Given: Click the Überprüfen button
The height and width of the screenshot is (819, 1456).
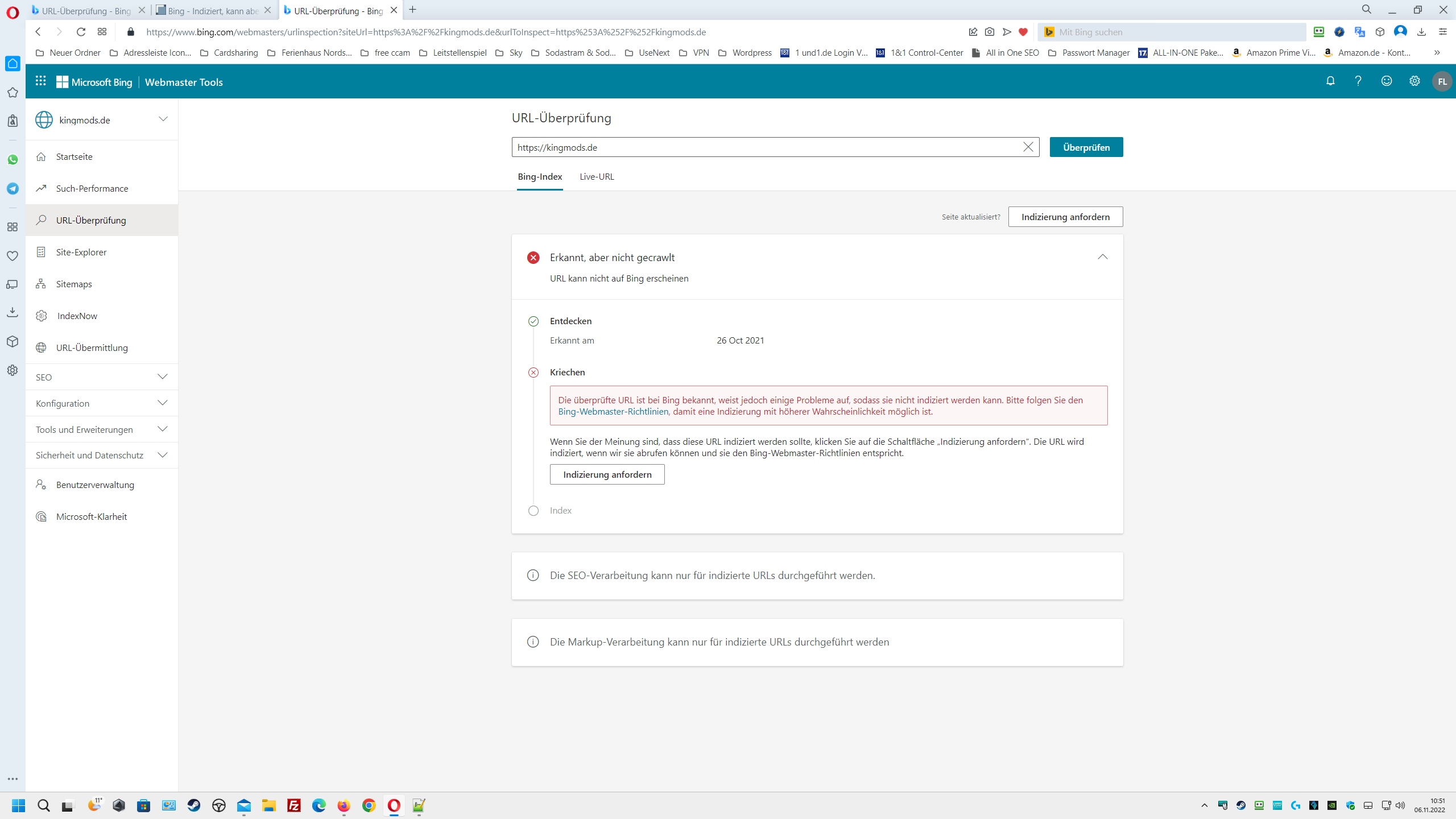Looking at the screenshot, I should point(1086,147).
